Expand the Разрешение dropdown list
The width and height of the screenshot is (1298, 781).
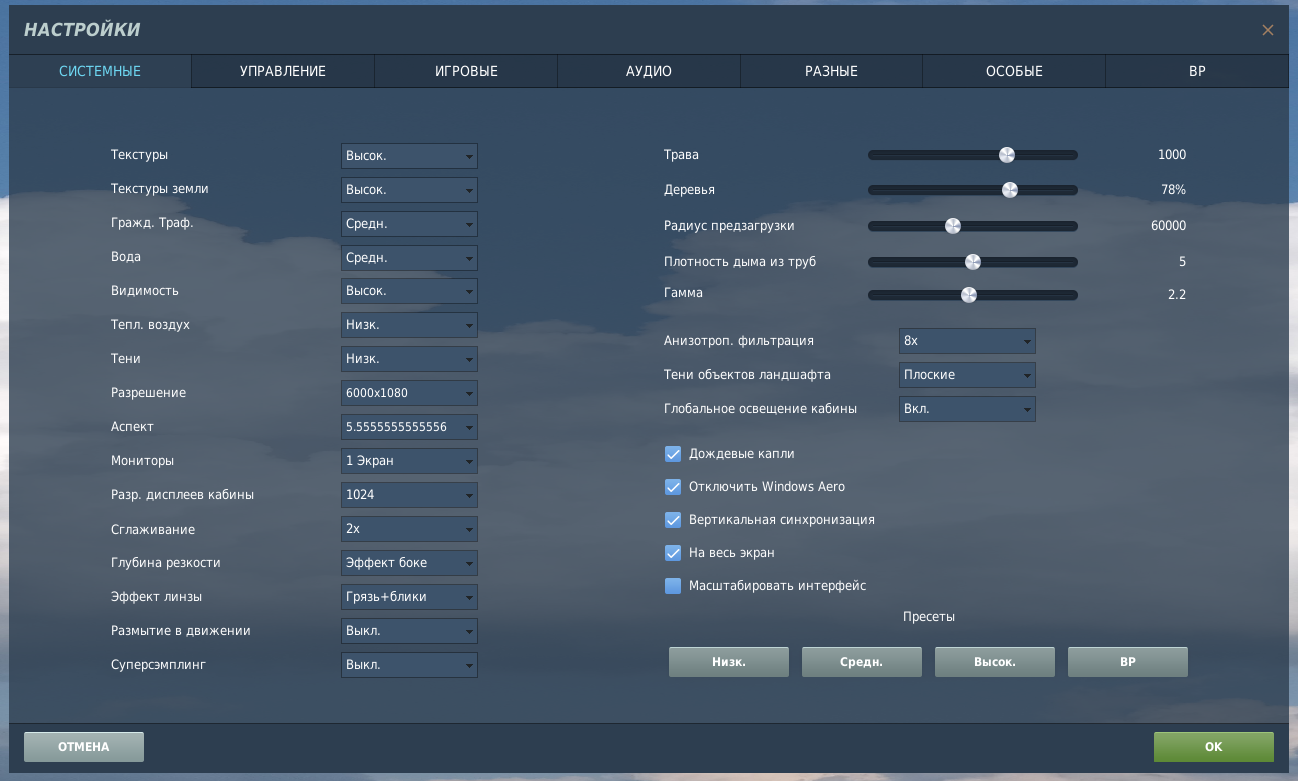(409, 393)
